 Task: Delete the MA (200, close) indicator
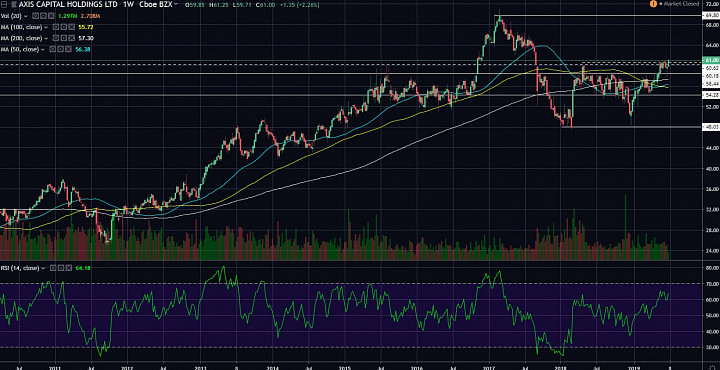(71, 38)
